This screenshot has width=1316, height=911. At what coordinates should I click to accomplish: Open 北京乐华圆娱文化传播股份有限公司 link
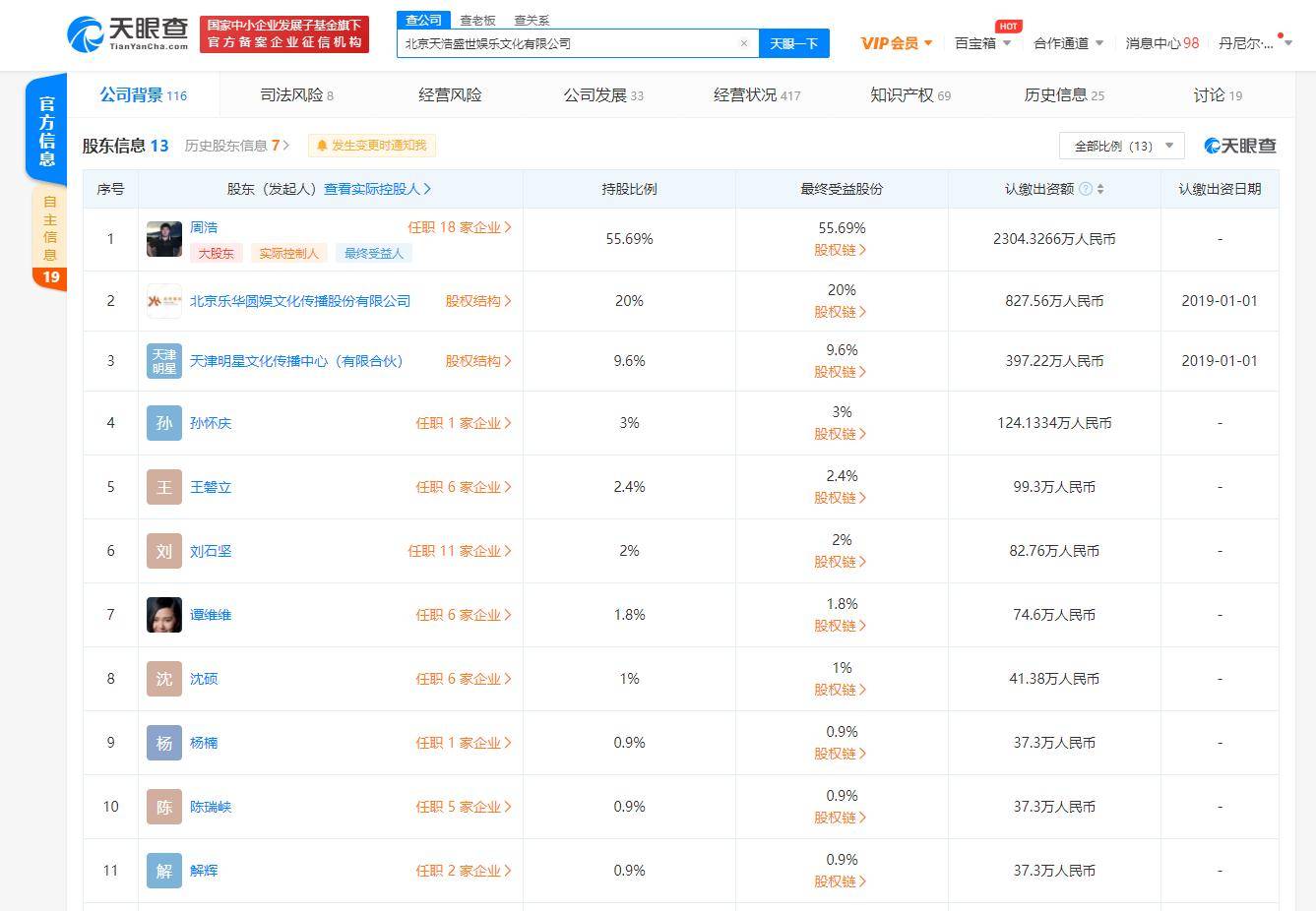pyautogui.click(x=300, y=301)
